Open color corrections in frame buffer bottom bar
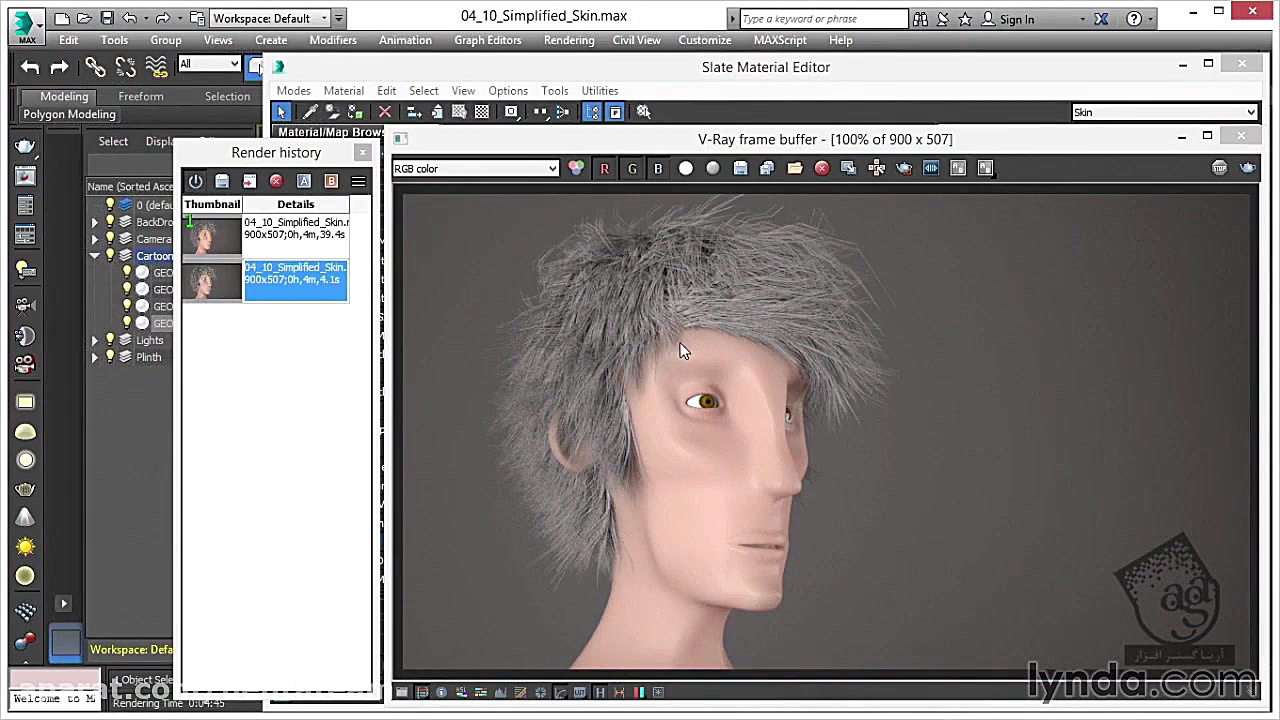The image size is (1280, 720). [x=402, y=692]
